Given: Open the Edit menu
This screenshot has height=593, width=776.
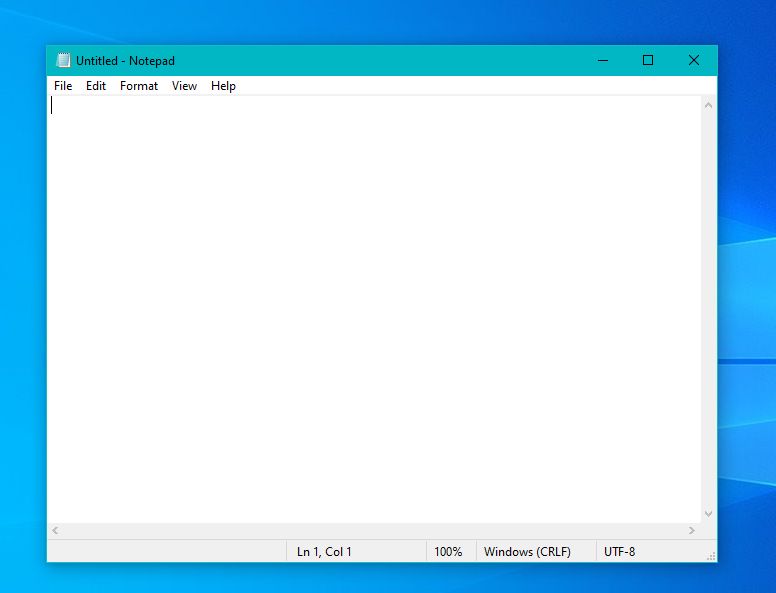Looking at the screenshot, I should click(96, 86).
